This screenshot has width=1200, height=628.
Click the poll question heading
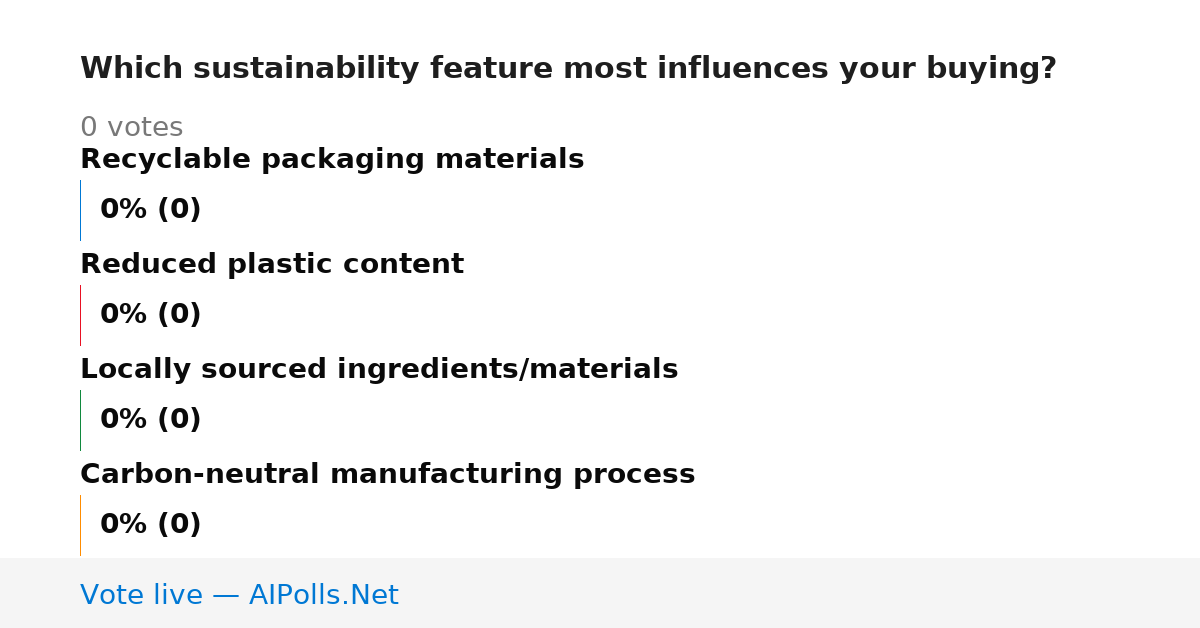tap(568, 69)
